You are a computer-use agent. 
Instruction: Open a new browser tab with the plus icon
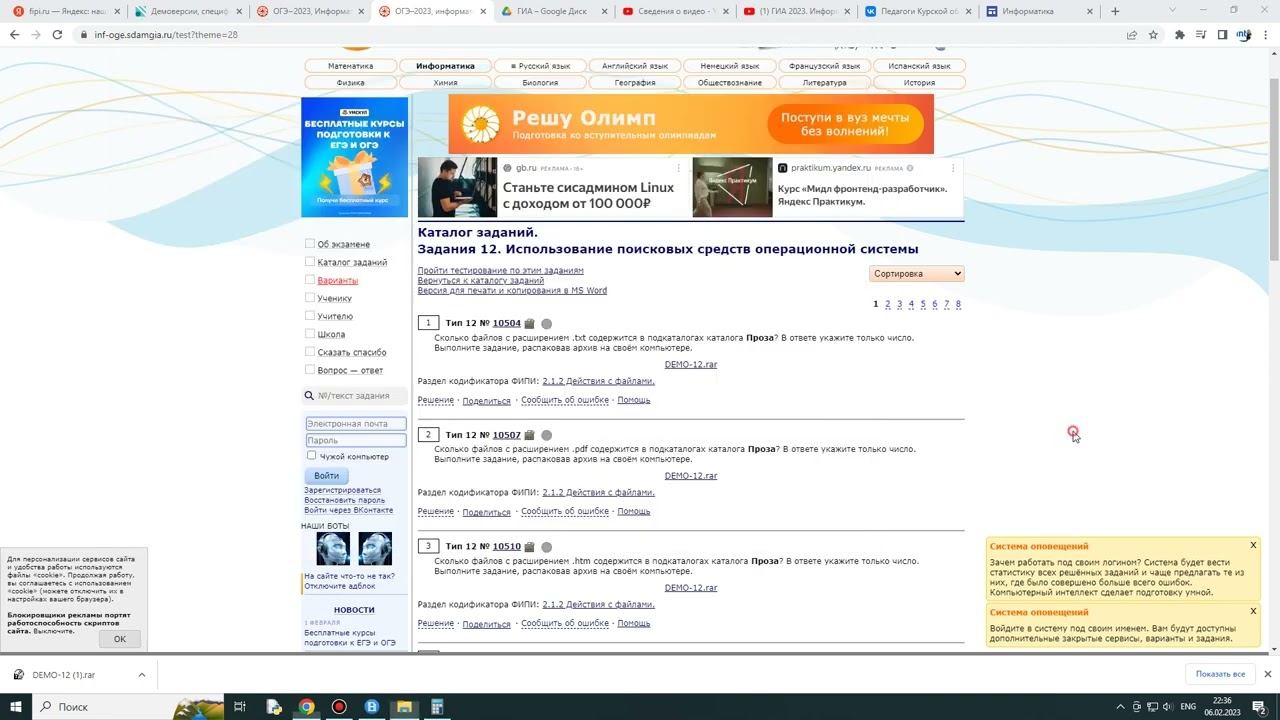click(1115, 11)
